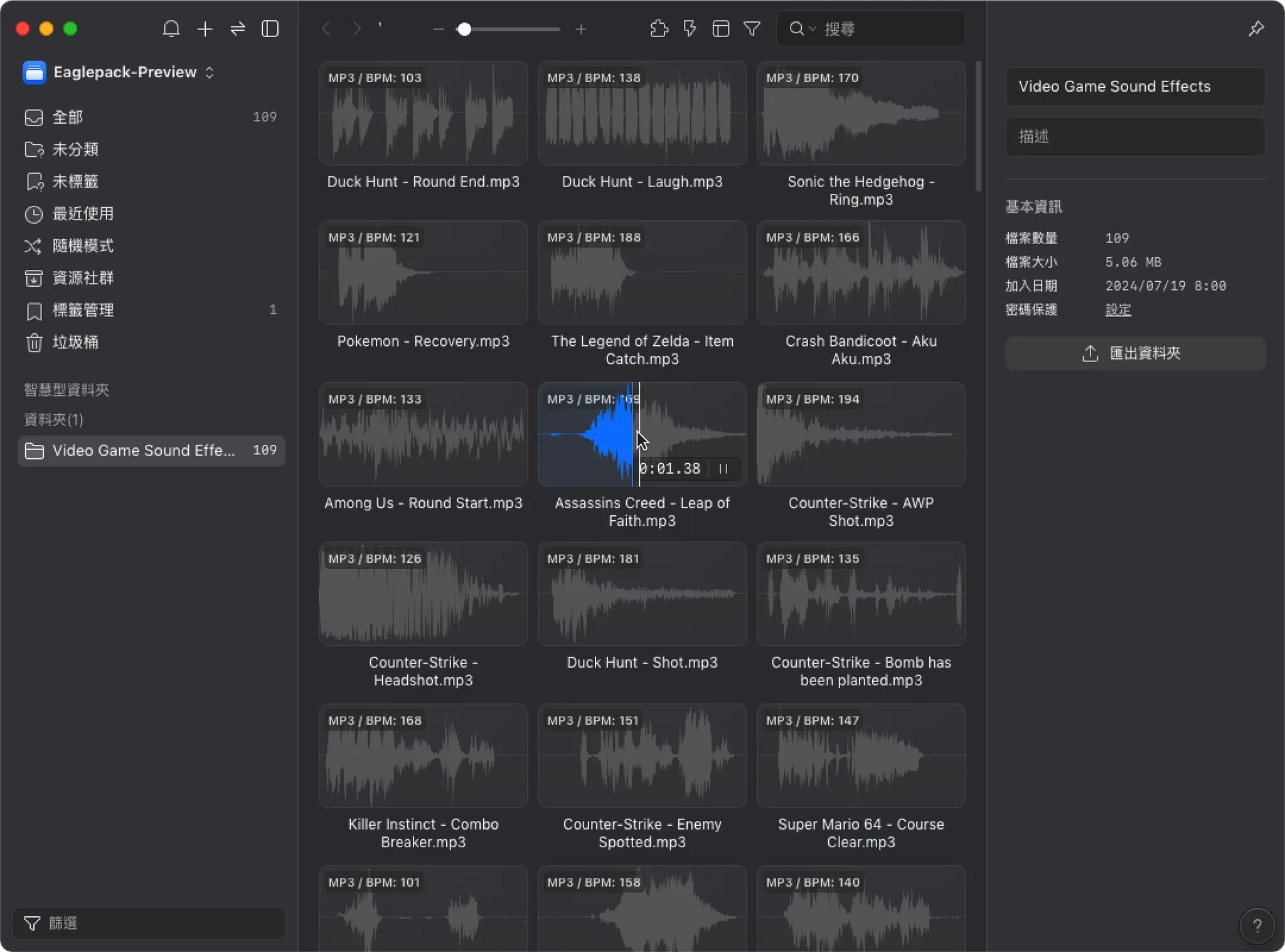The image size is (1285, 952).
Task: Collapse the 資料夾(1) section
Action: 53,420
